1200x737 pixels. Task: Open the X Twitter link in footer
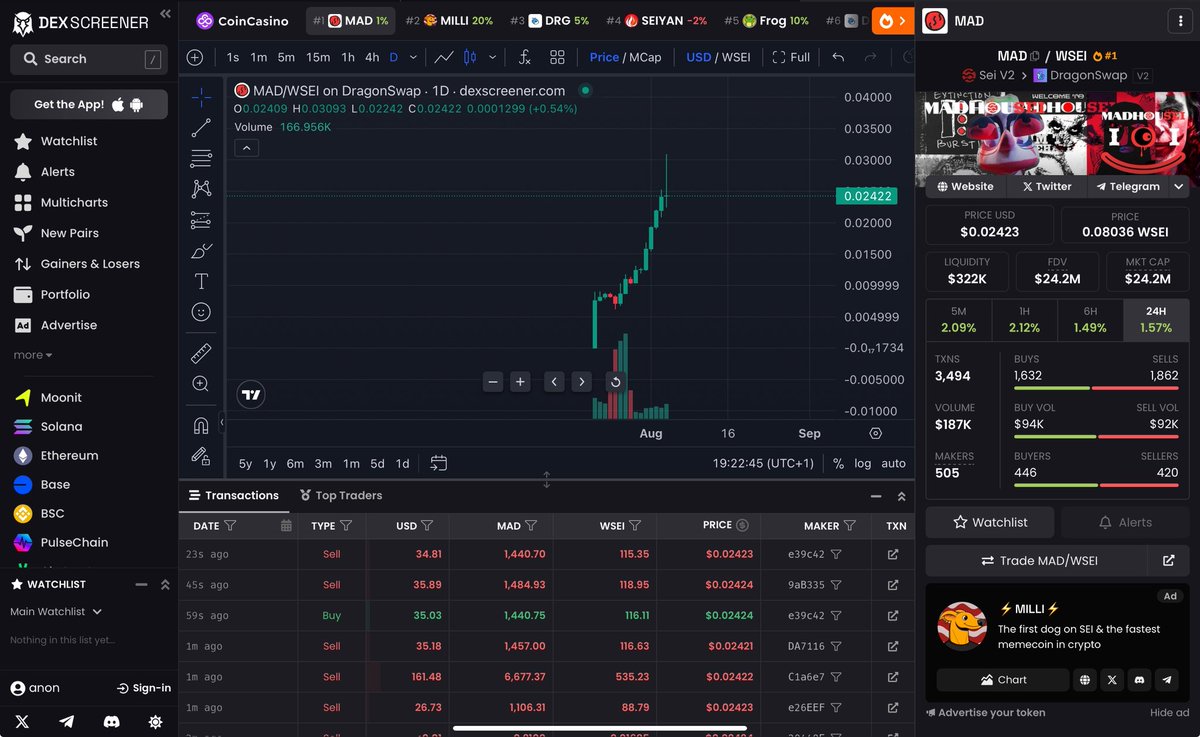tap(22, 721)
